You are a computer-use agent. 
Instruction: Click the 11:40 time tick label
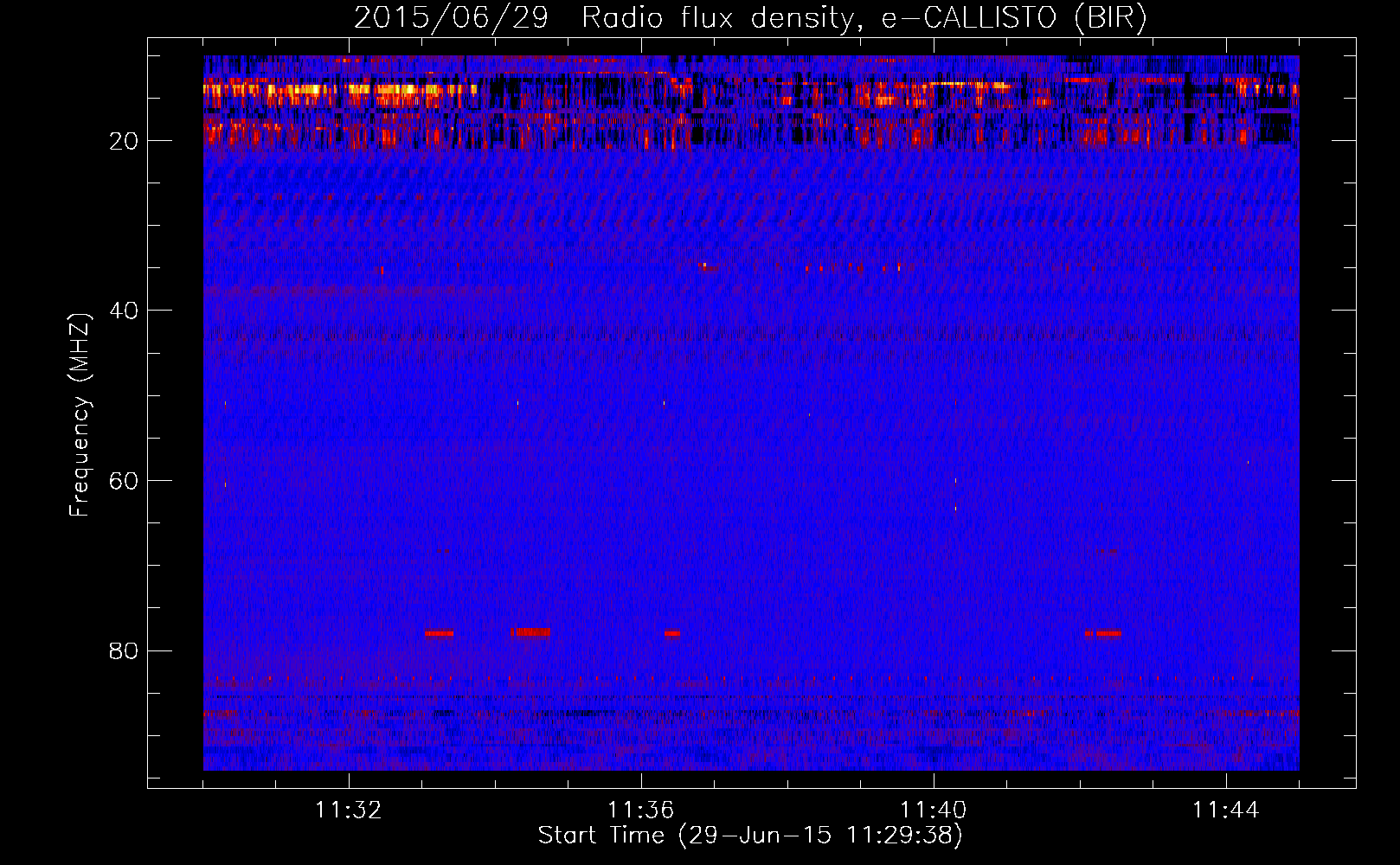pyautogui.click(x=934, y=811)
